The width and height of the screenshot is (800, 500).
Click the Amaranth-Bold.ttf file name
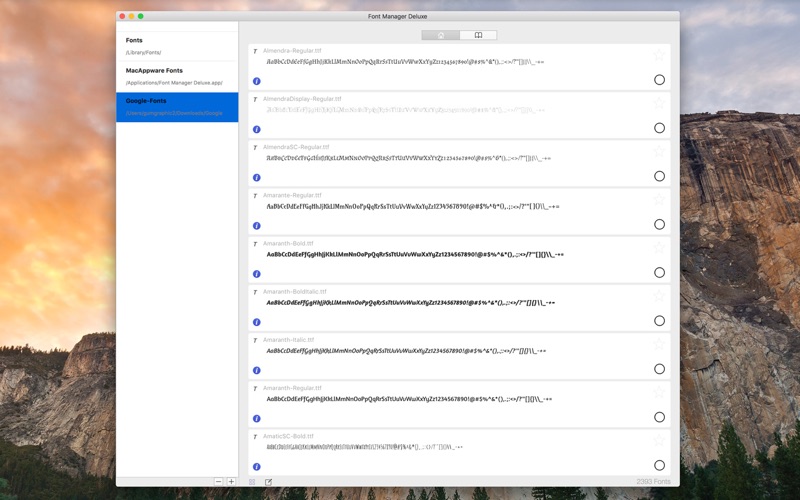tap(288, 244)
